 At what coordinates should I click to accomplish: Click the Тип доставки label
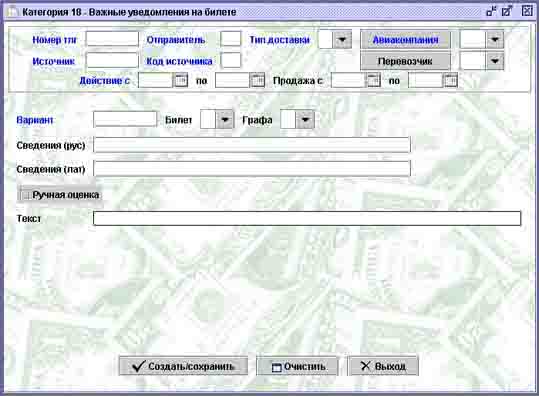coord(279,40)
